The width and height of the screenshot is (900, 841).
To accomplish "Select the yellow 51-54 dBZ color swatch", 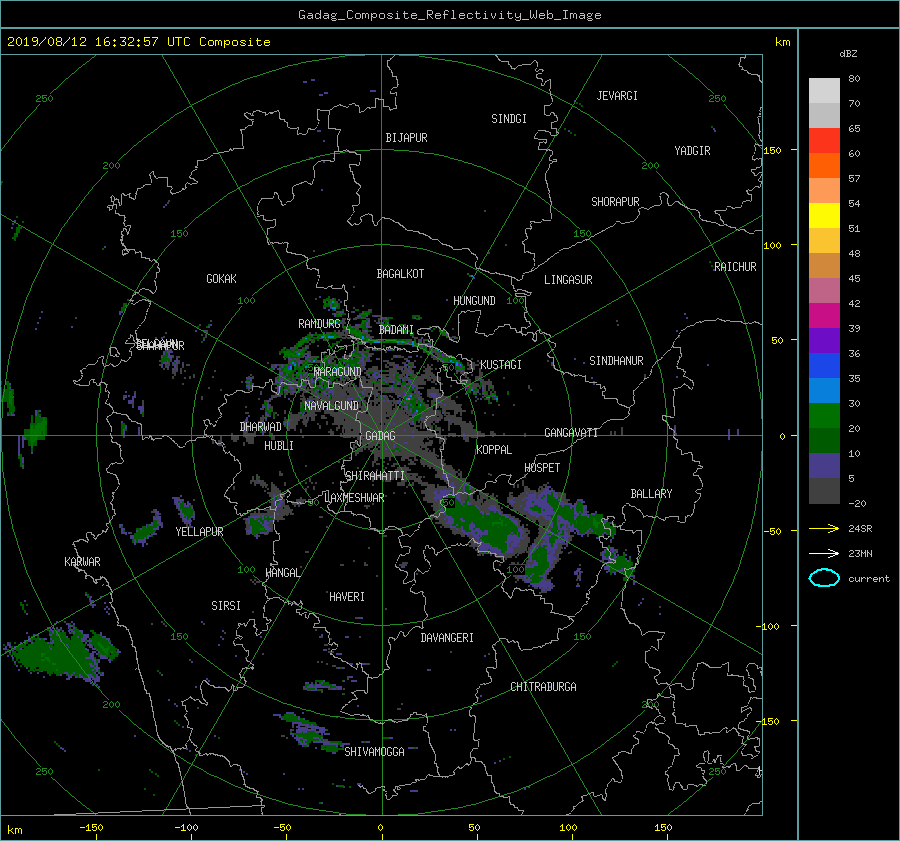I will [824, 215].
